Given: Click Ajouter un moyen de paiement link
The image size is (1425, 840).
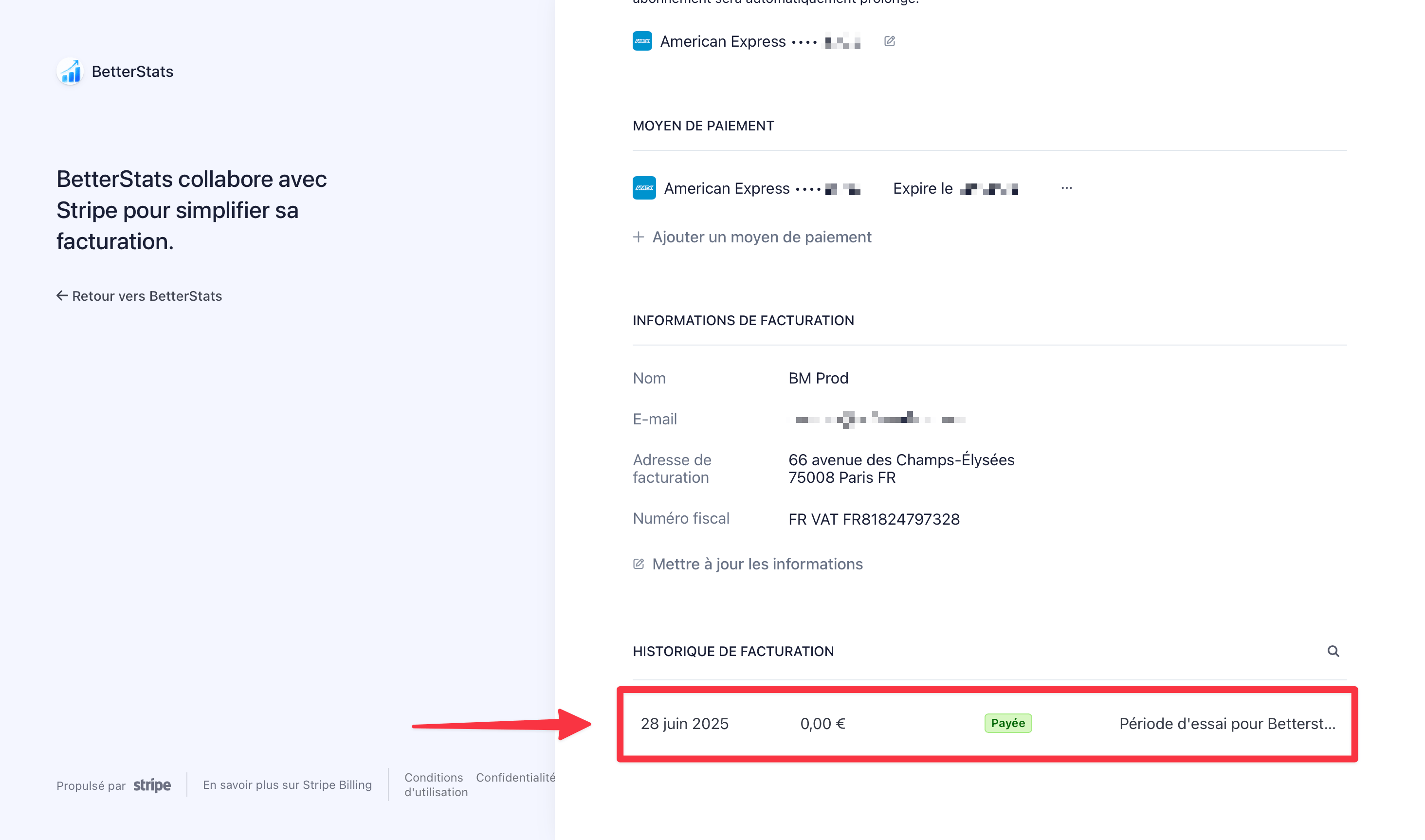Looking at the screenshot, I should pos(761,237).
